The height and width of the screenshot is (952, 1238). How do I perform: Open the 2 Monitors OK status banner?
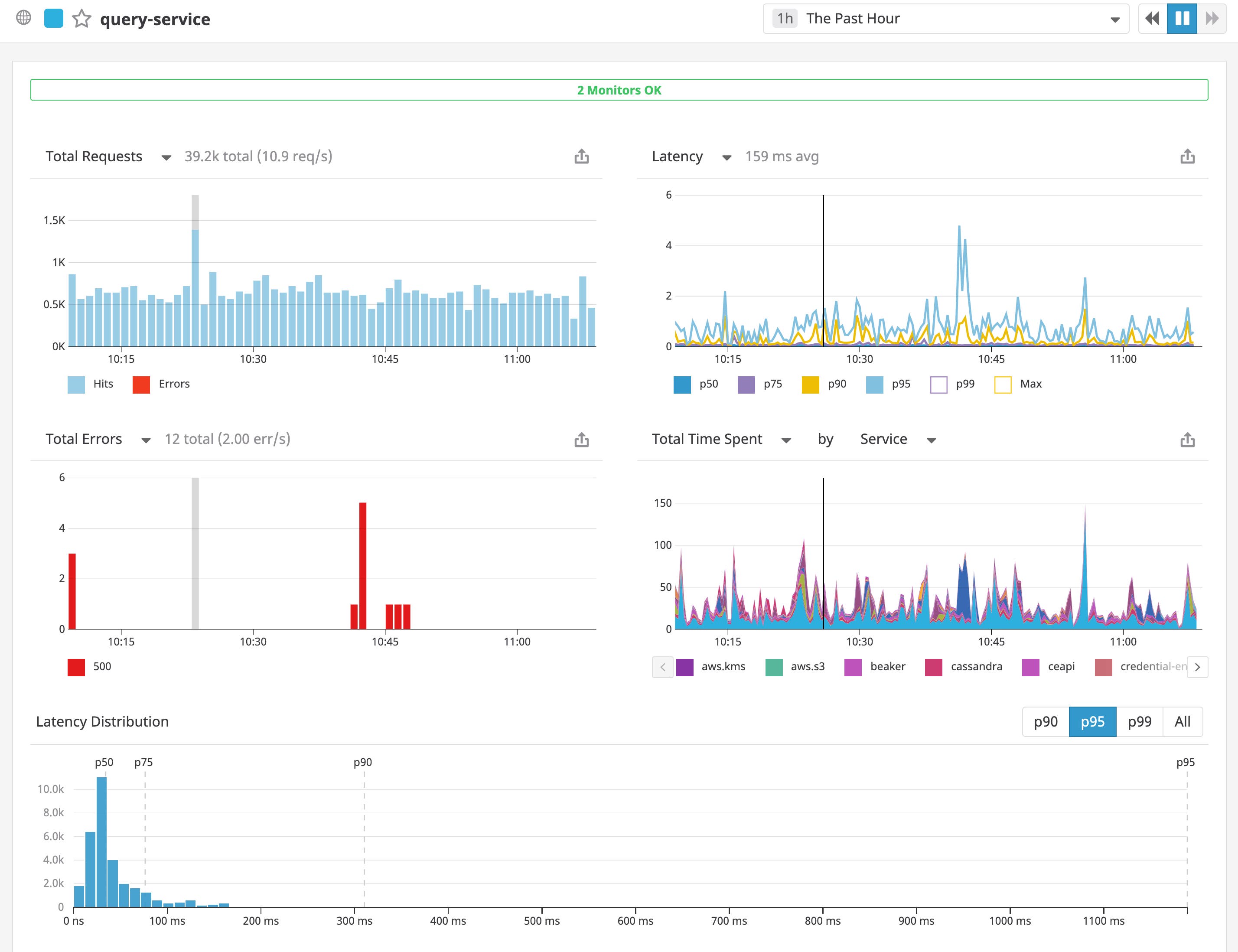[x=619, y=90]
